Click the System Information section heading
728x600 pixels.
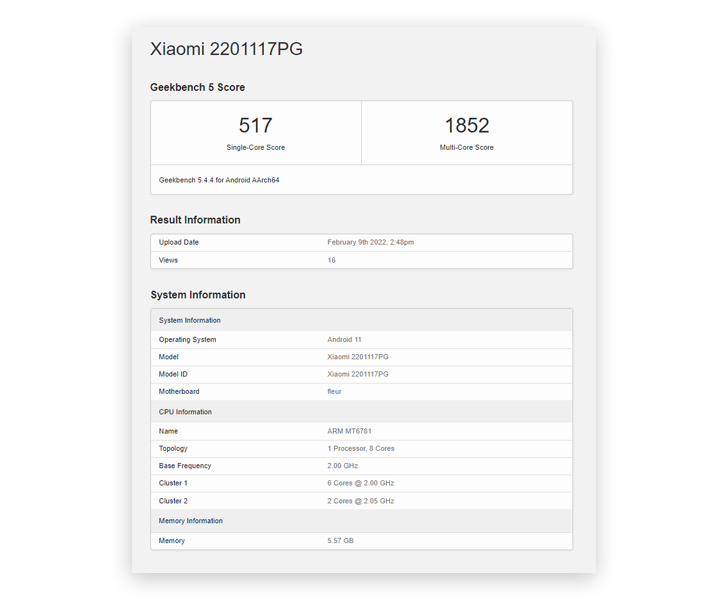198,295
